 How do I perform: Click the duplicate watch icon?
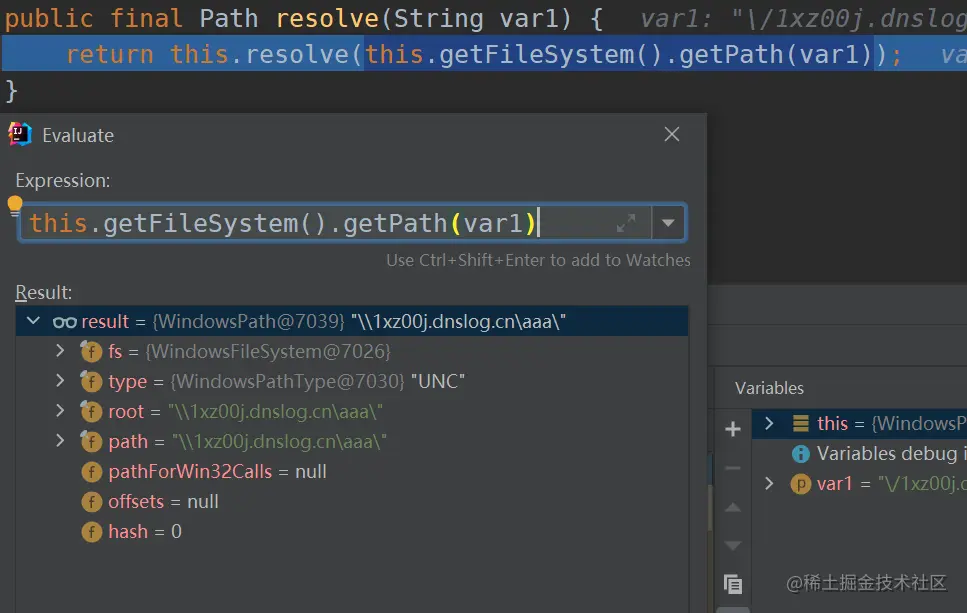[x=733, y=583]
